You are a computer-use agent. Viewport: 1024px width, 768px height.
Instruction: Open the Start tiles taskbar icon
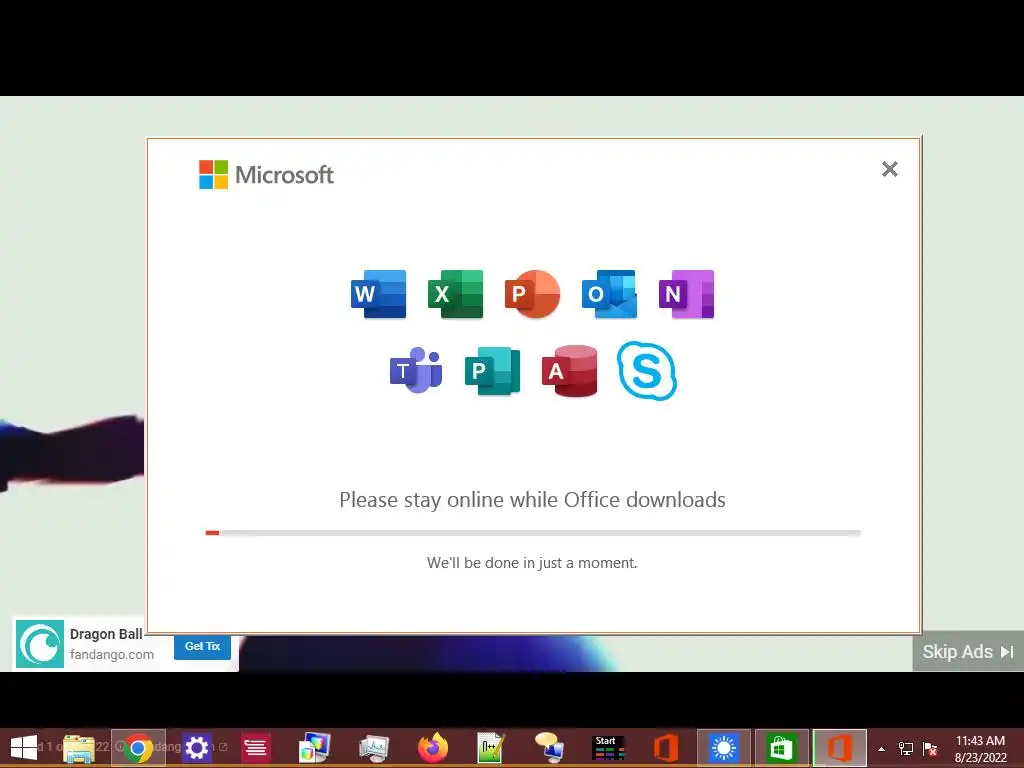pyautogui.click(x=608, y=748)
